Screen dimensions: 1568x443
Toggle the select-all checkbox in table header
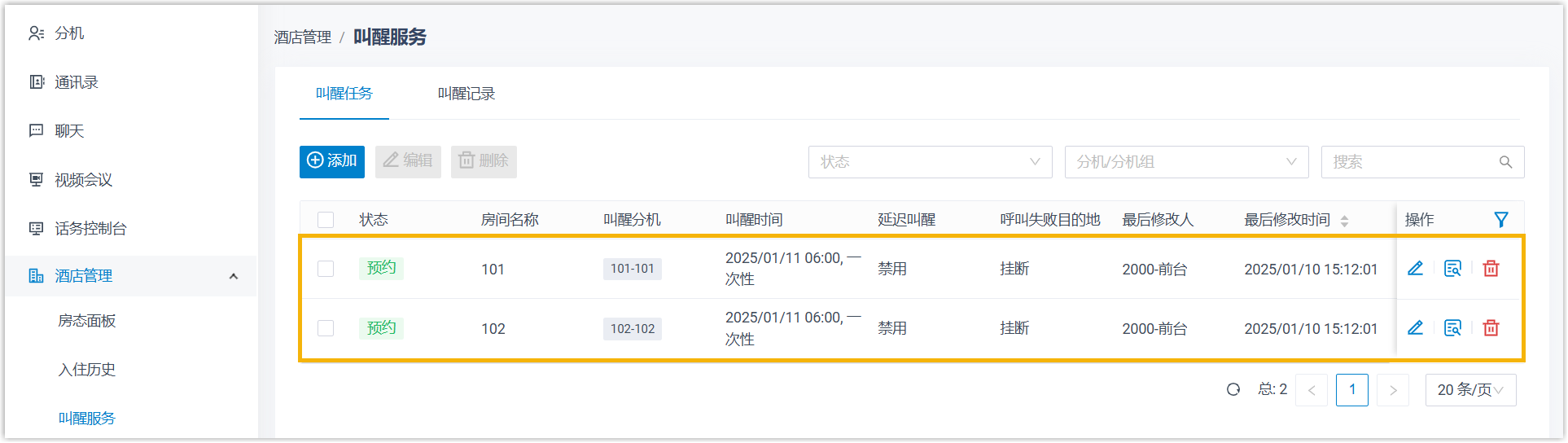(x=326, y=220)
